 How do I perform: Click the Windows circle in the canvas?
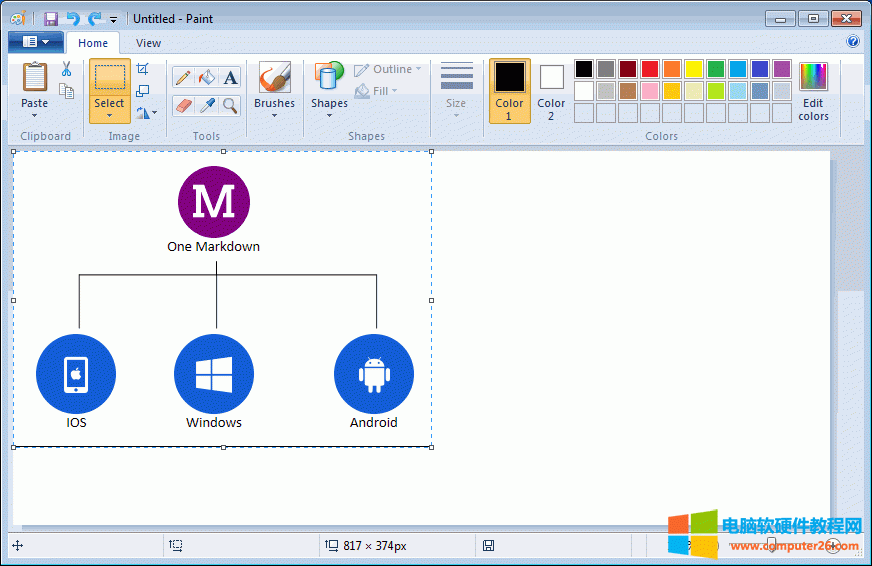coord(214,374)
